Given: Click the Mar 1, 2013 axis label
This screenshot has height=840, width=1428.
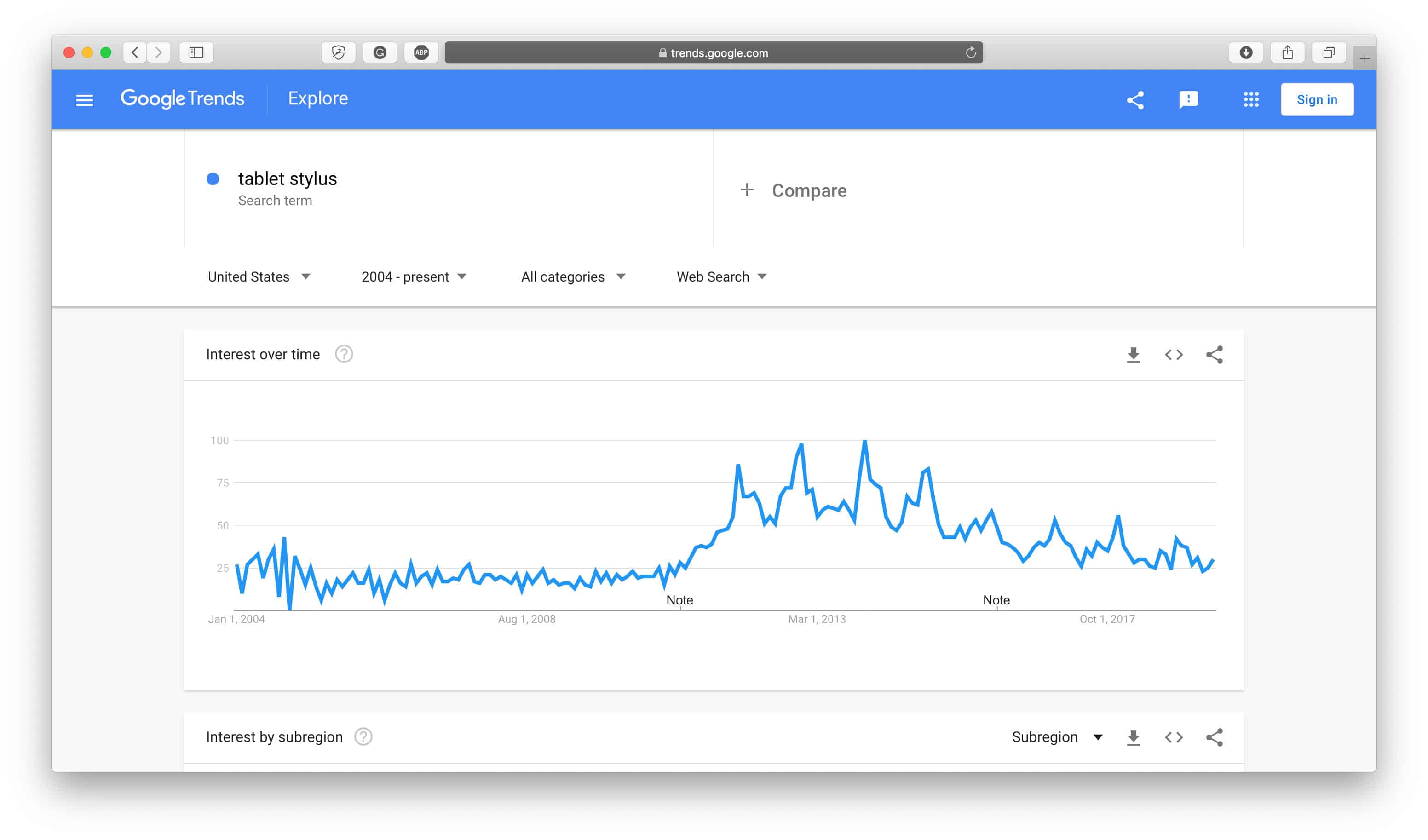Looking at the screenshot, I should click(x=817, y=619).
